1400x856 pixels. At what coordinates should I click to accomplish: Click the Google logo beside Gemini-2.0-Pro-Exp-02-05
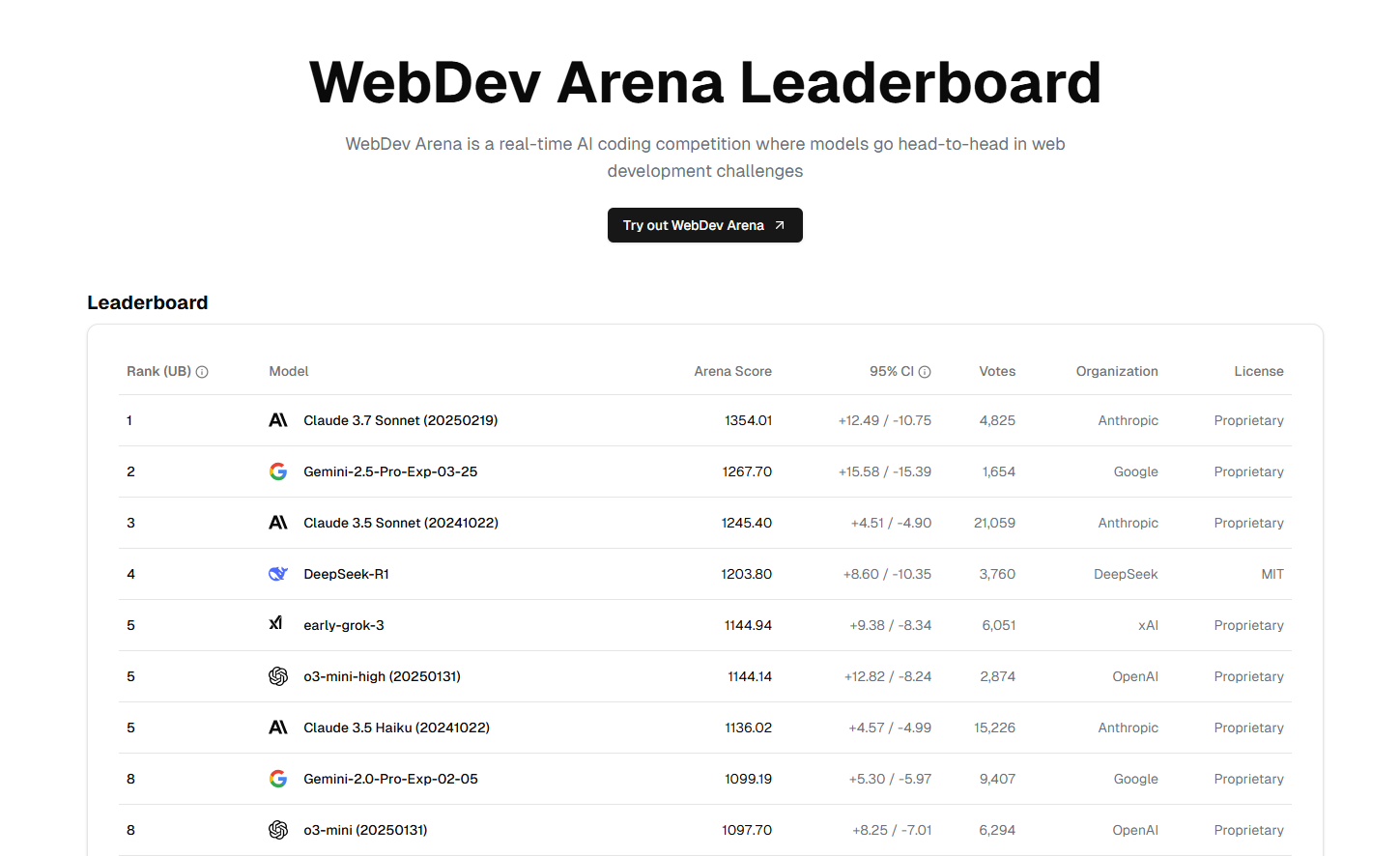(x=278, y=779)
